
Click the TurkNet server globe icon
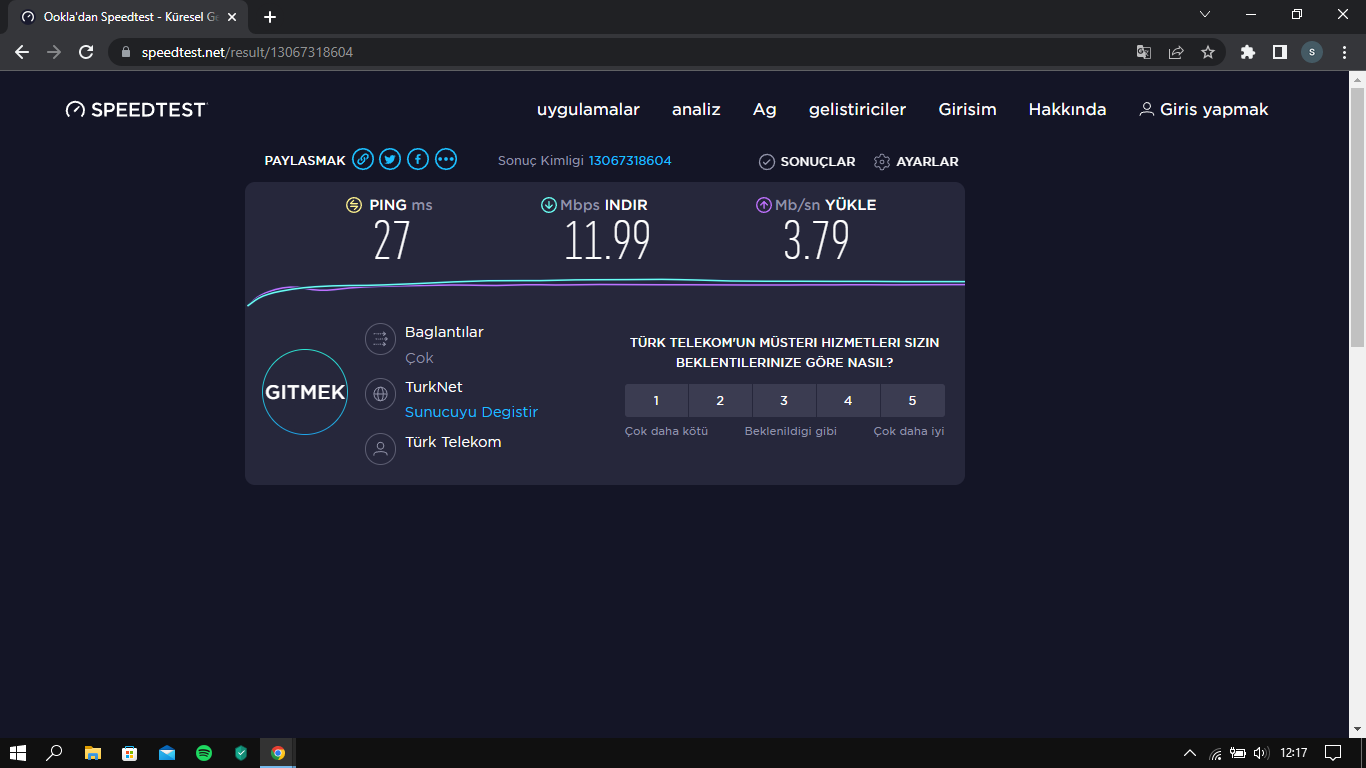[x=380, y=394]
